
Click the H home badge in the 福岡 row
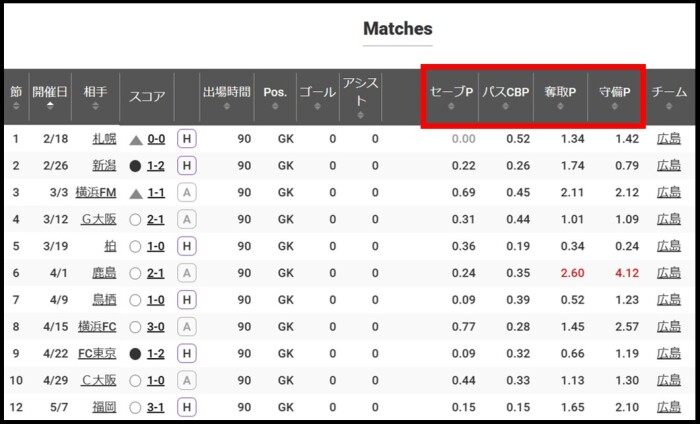[185, 407]
